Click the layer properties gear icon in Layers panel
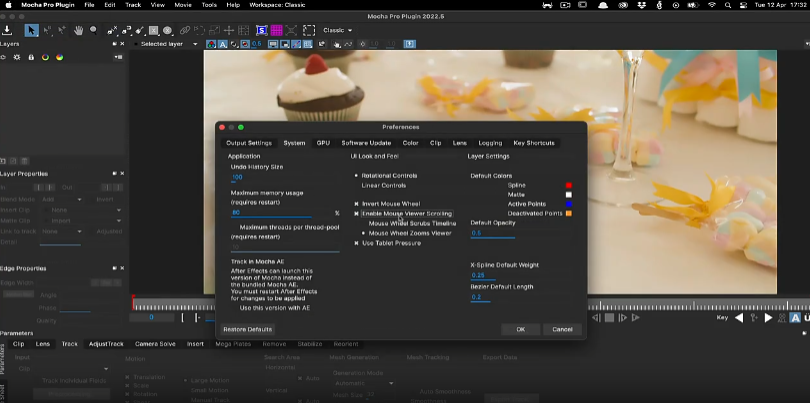The height and width of the screenshot is (403, 810). coord(17,57)
